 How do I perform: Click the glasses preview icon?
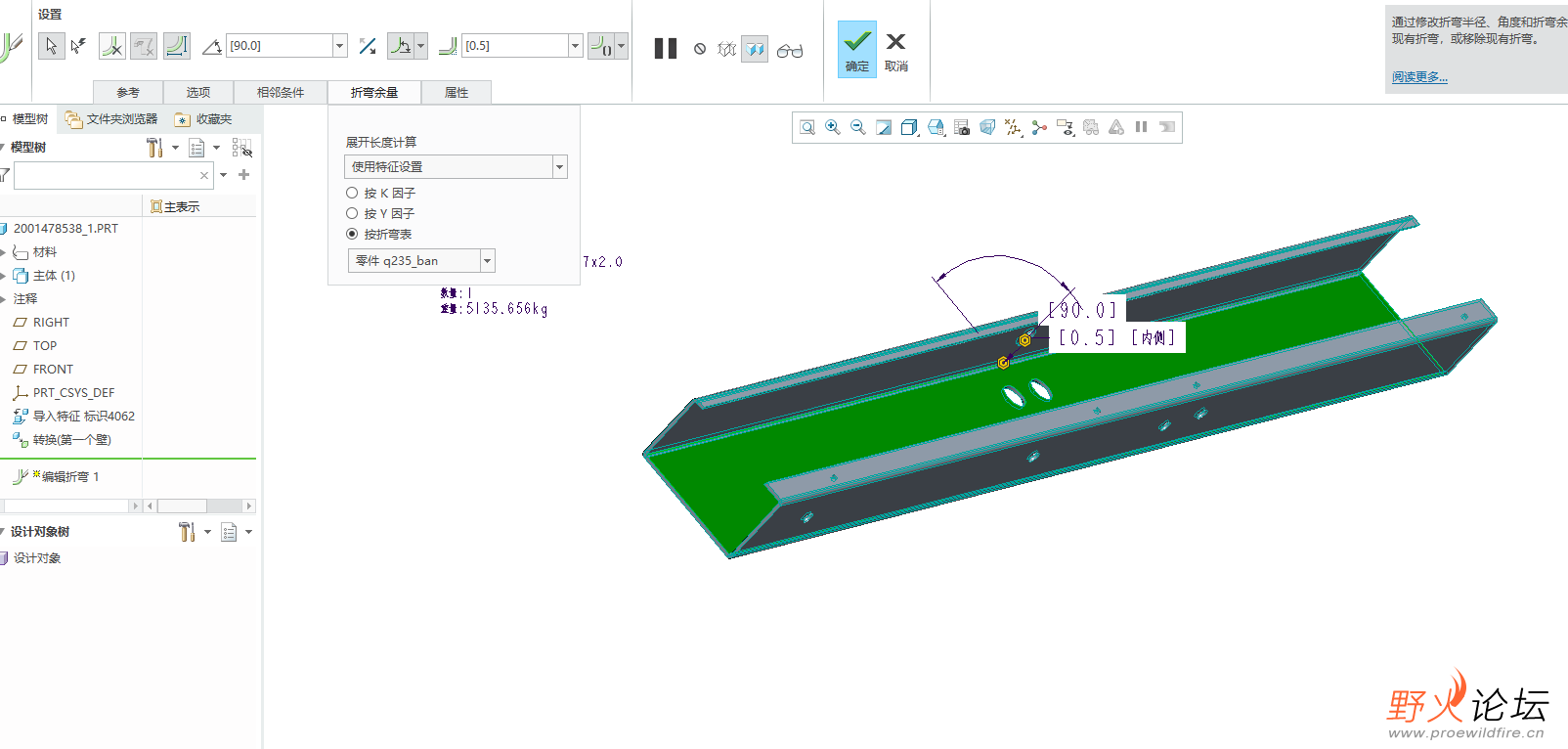pos(790,50)
